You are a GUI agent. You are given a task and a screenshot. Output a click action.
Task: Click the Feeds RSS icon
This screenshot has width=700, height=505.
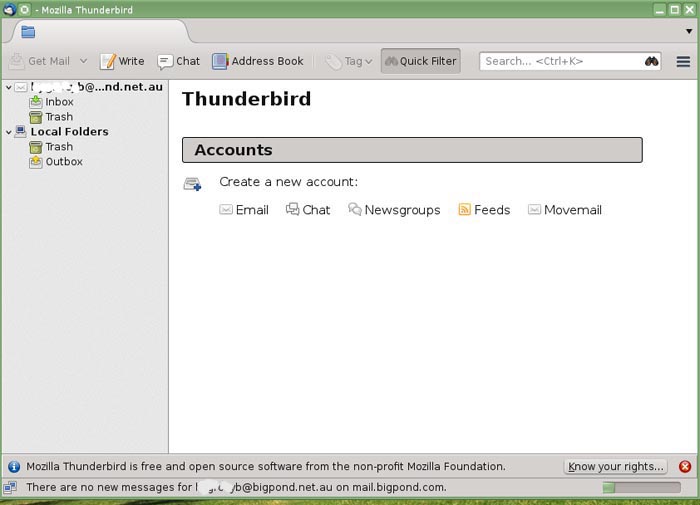464,209
